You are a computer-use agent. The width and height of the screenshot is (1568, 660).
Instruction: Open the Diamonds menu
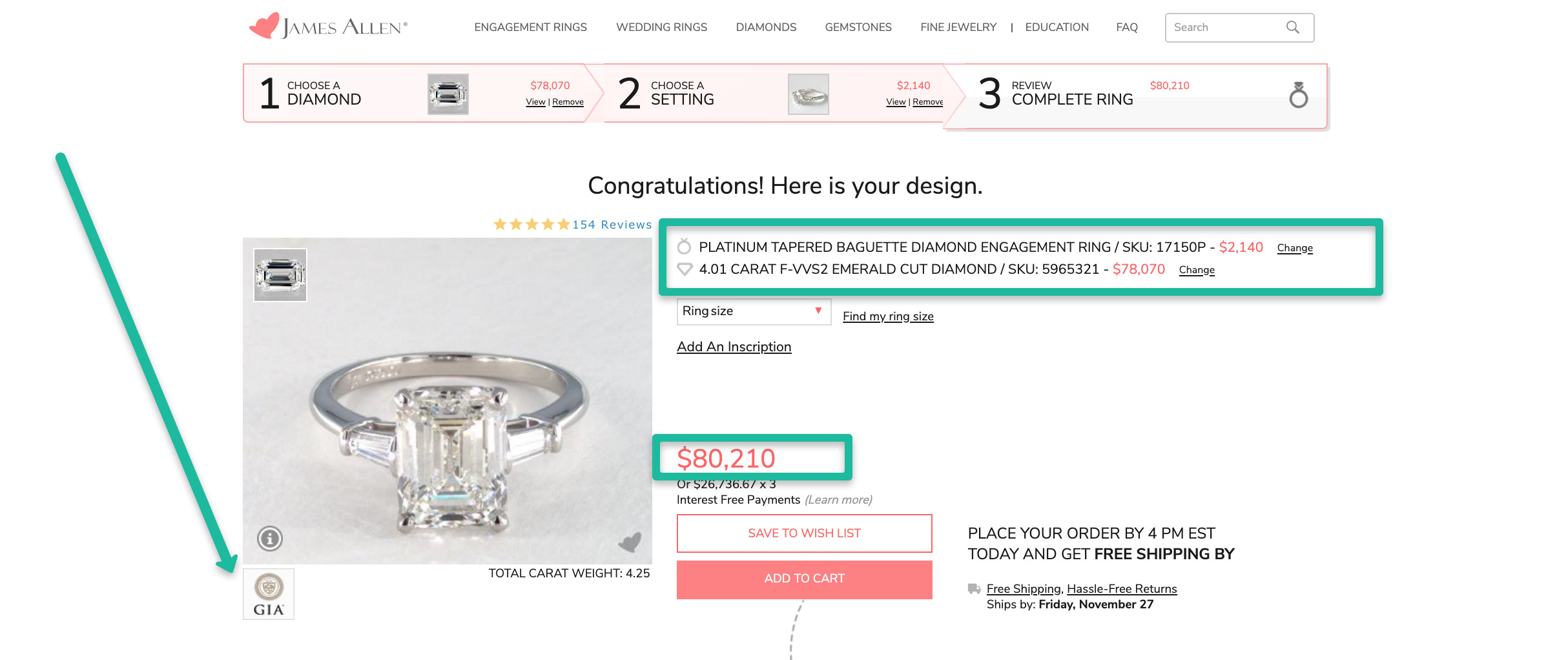[766, 27]
